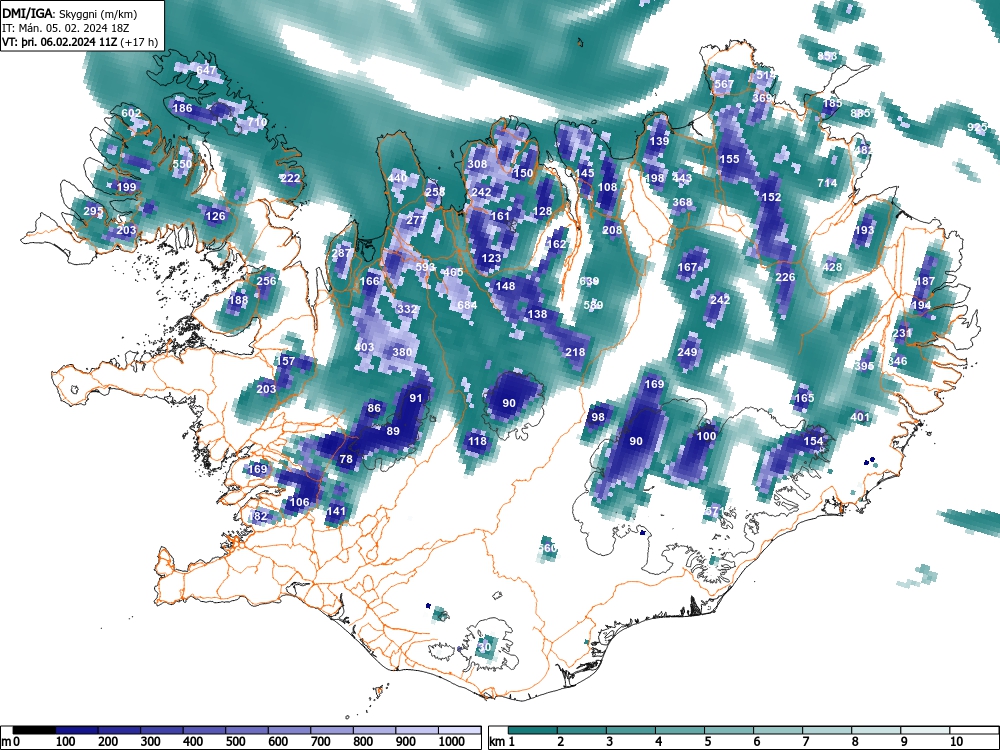Image resolution: width=1000 pixels, height=750 pixels.
Task: Click the visibility value 123
Action: [491, 258]
